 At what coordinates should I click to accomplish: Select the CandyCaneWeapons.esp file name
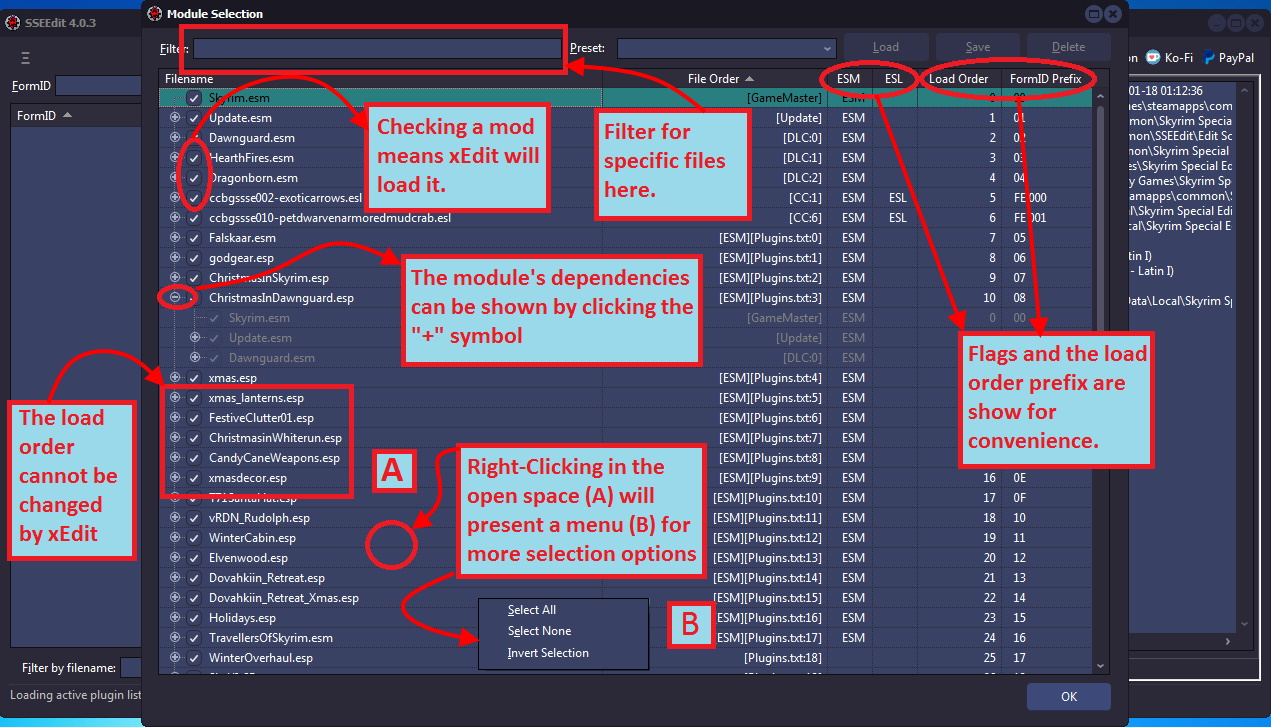274,458
